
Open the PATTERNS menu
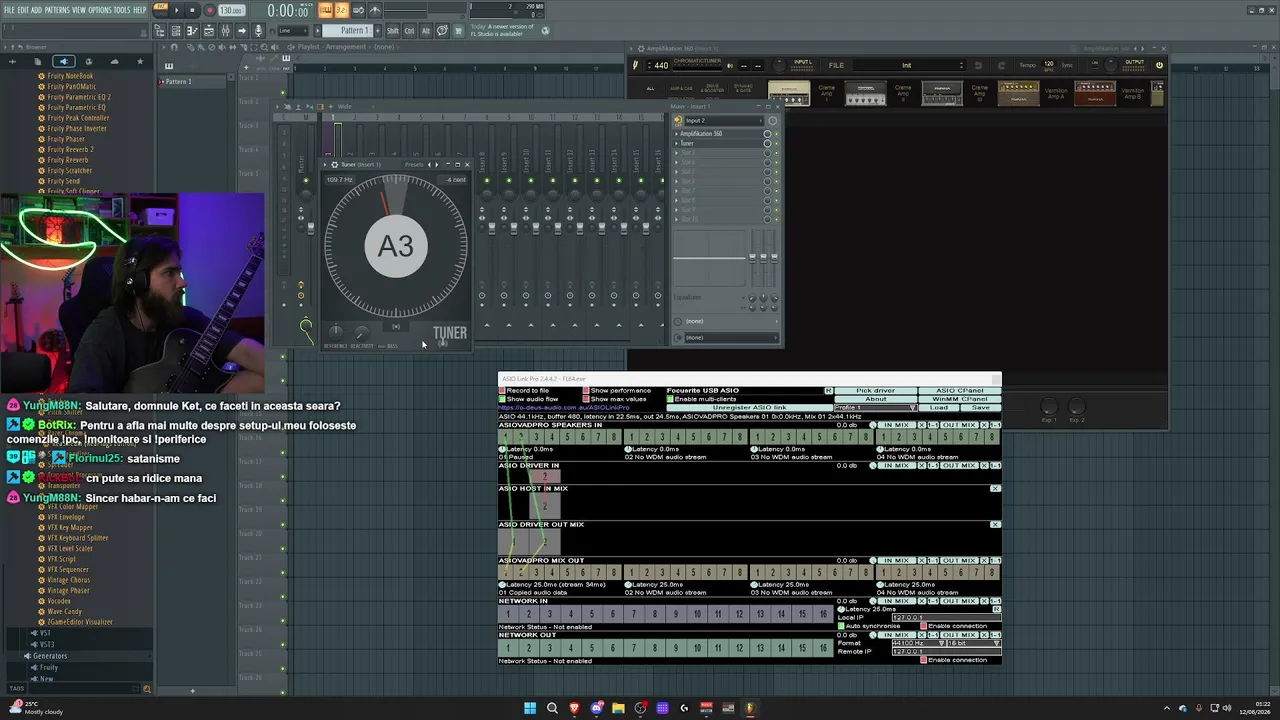pyautogui.click(x=57, y=10)
